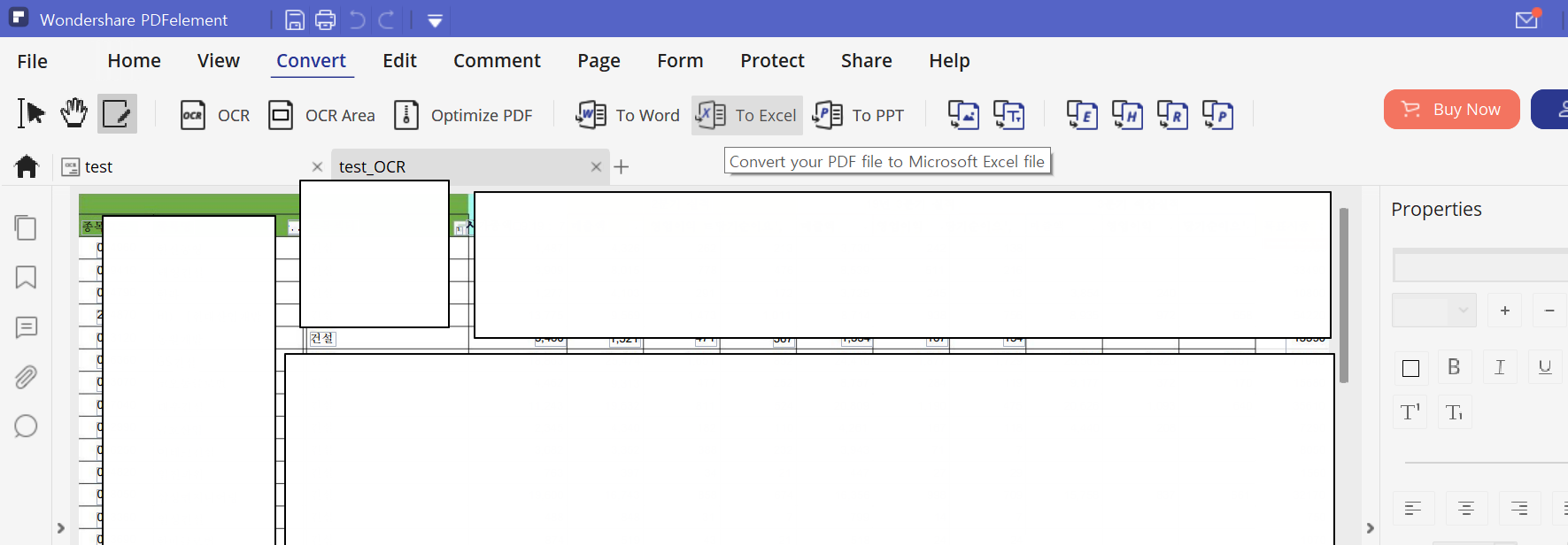Toggle Subscript formatting
The height and width of the screenshot is (545, 1568).
1455,412
